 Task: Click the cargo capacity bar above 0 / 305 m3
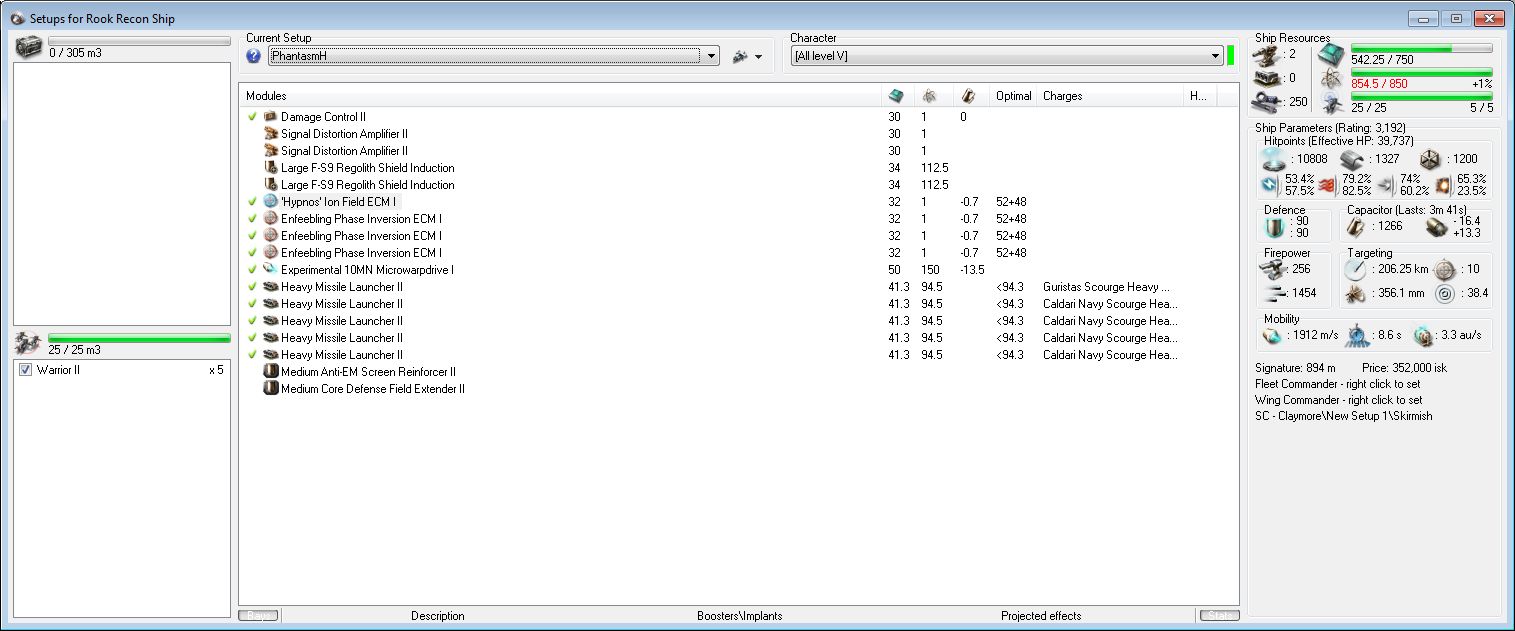(139, 41)
